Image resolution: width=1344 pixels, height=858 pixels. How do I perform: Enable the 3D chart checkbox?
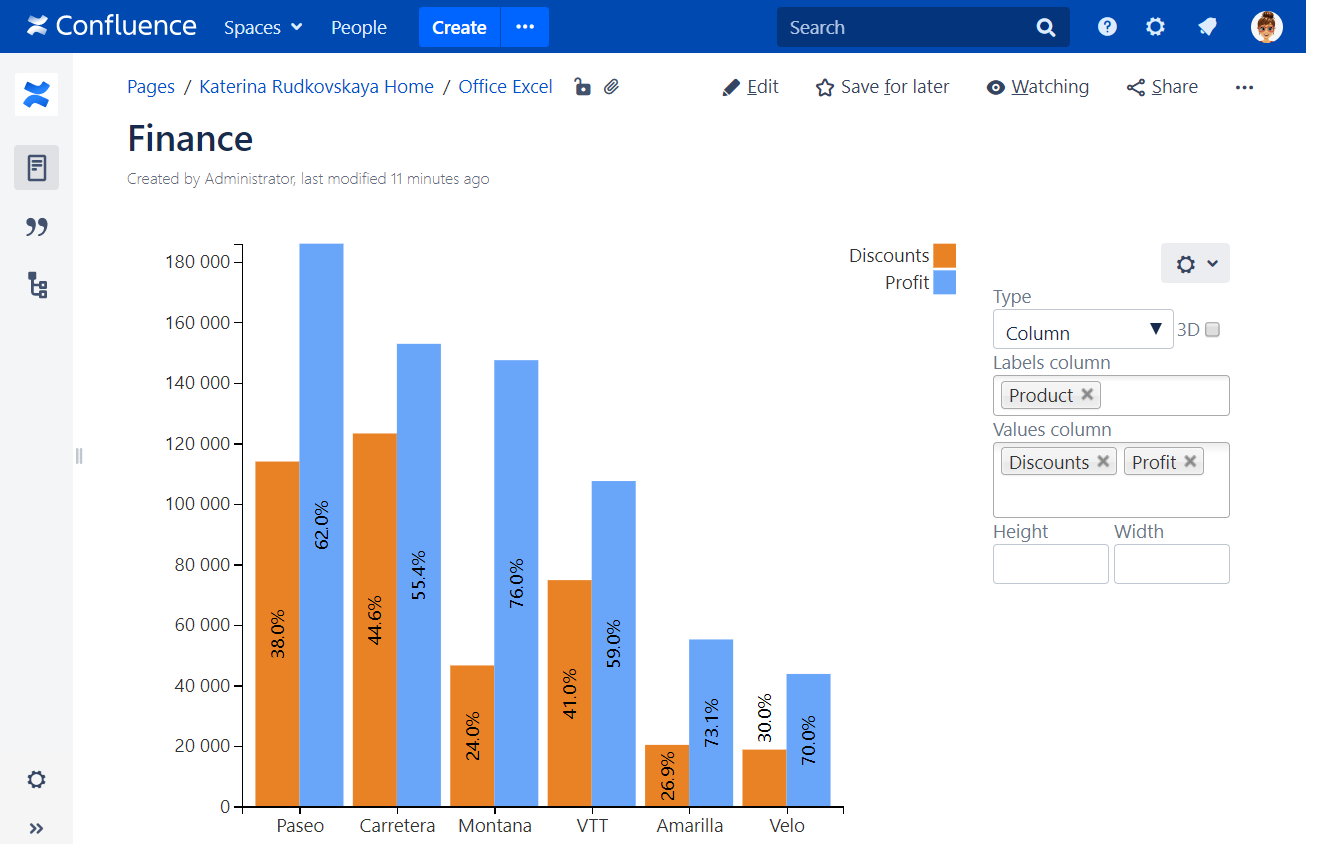(x=1212, y=330)
